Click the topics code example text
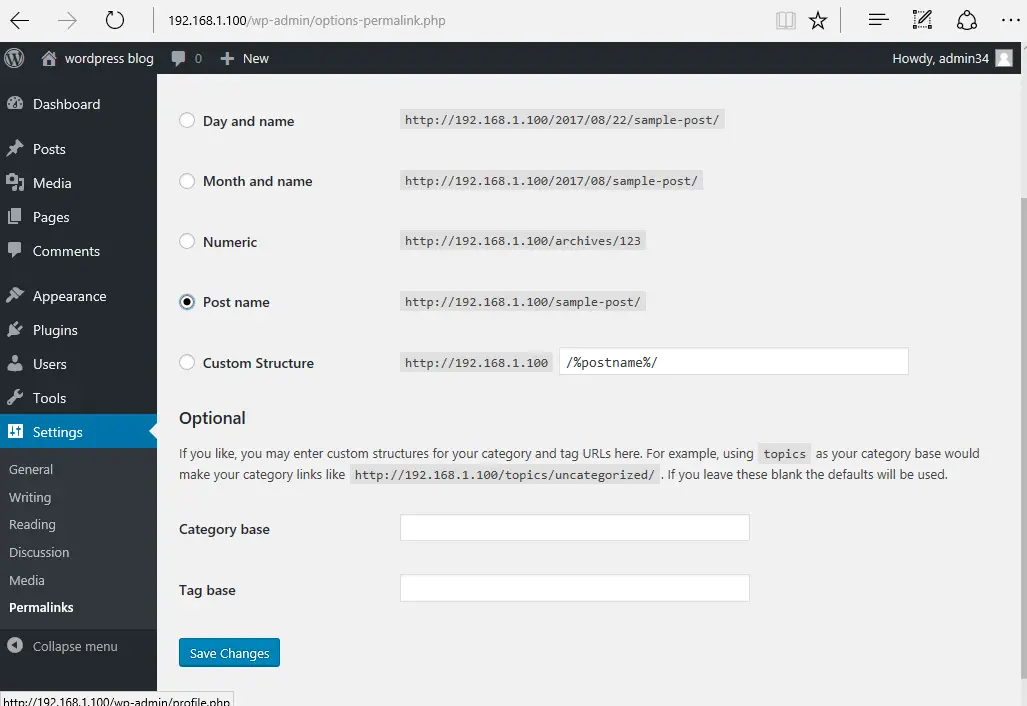 click(785, 454)
